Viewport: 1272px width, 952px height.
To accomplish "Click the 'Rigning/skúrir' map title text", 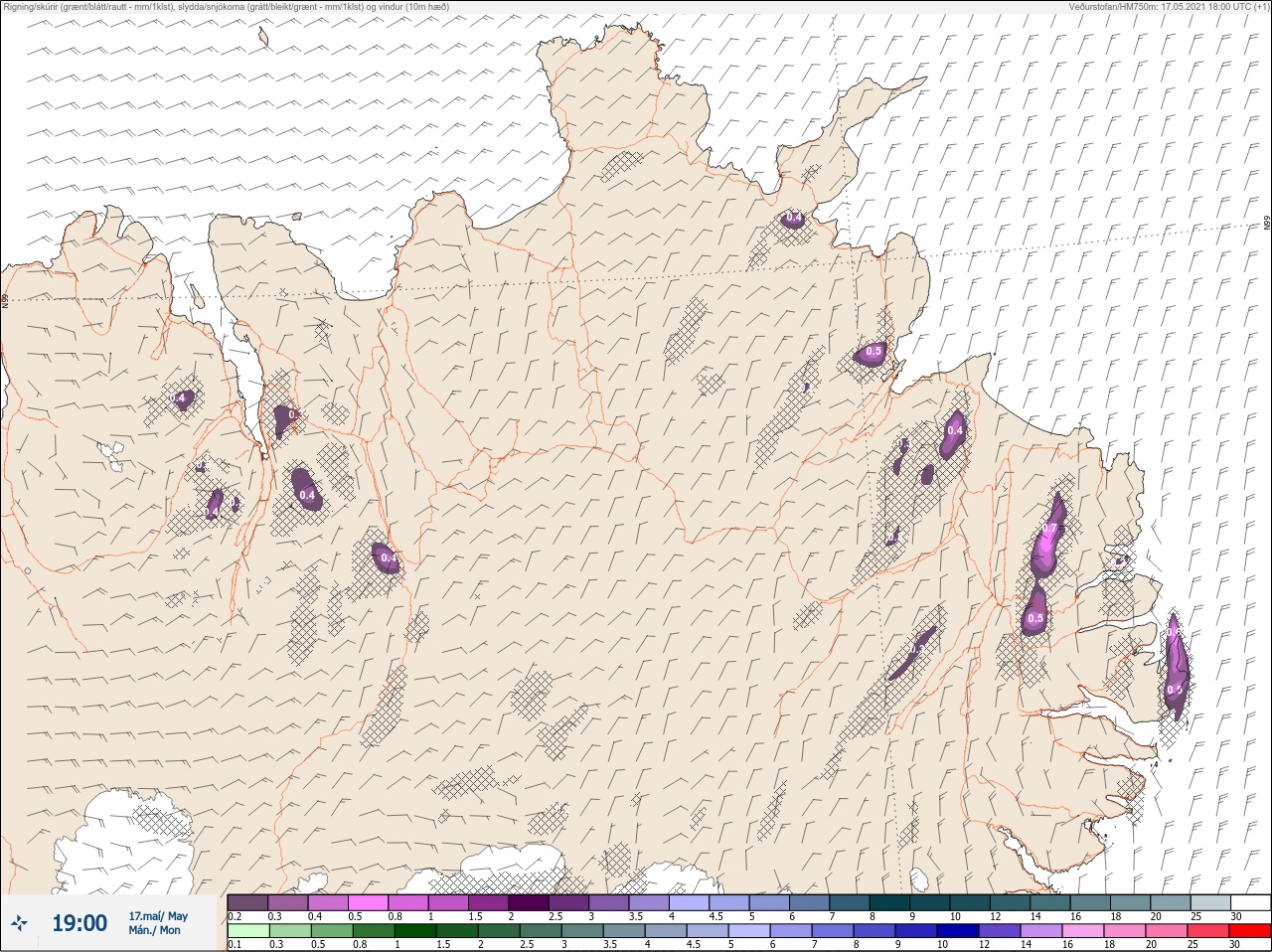I will click(x=229, y=6).
